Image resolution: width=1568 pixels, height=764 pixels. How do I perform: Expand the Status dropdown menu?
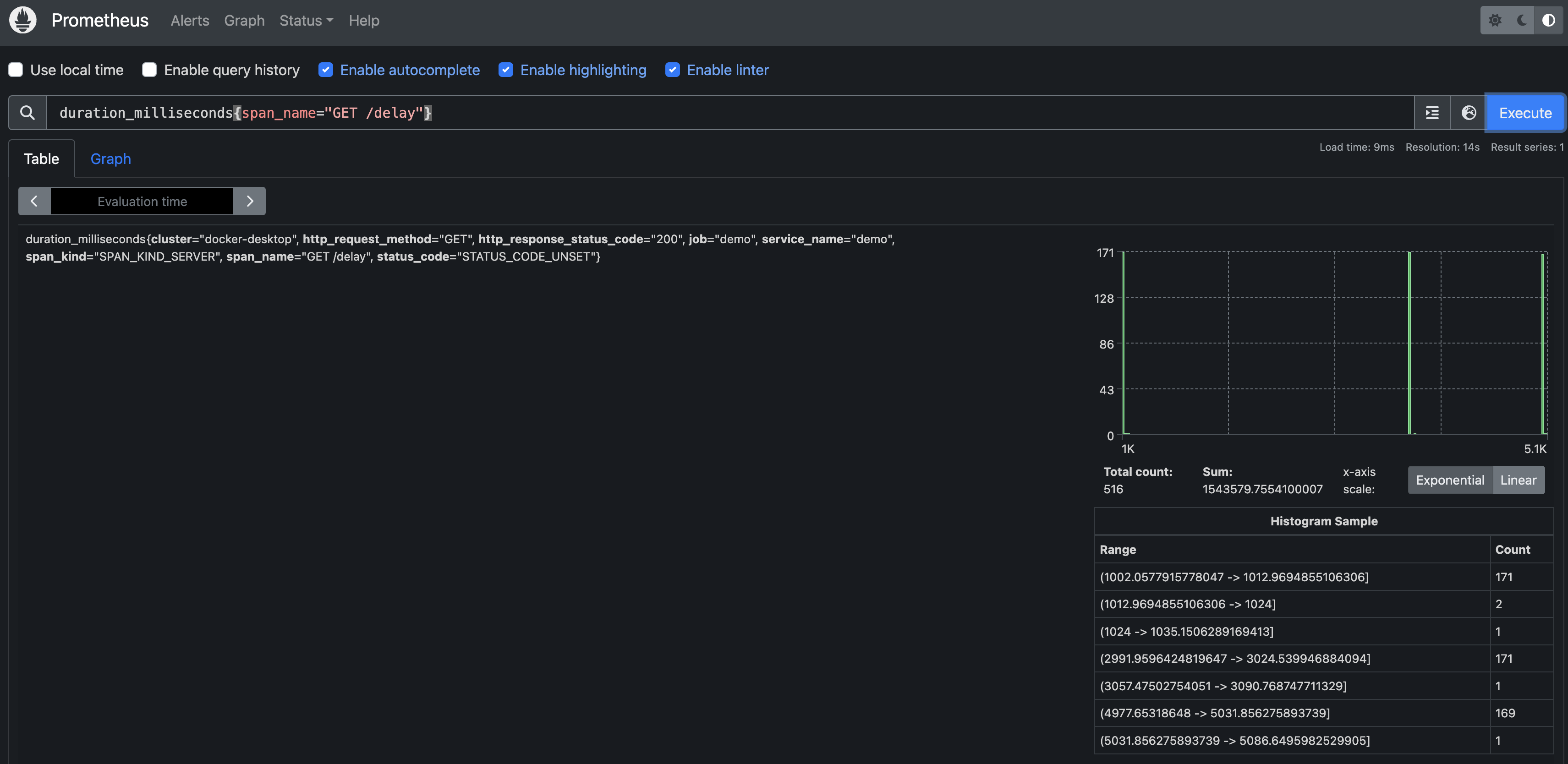pyautogui.click(x=306, y=21)
